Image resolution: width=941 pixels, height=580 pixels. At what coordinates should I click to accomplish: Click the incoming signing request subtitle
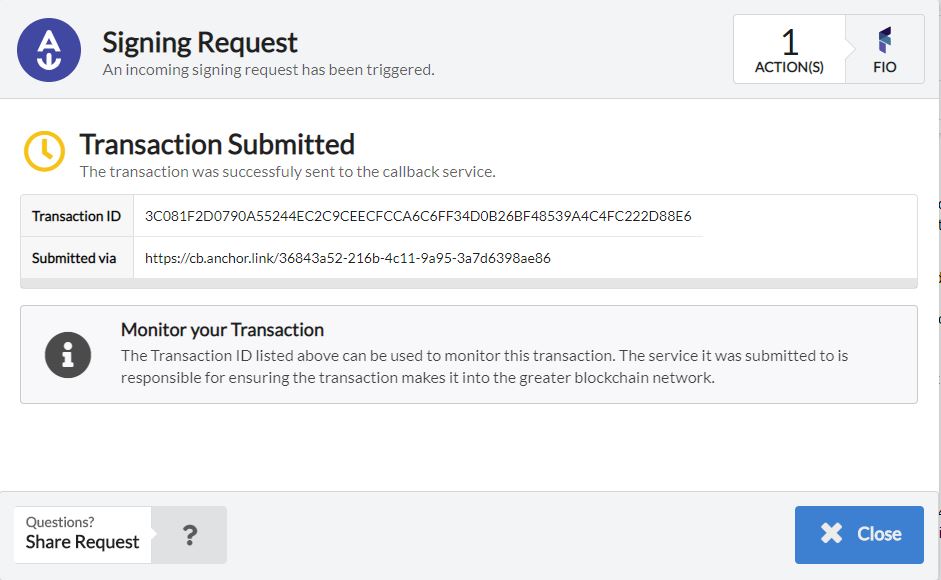click(x=268, y=70)
